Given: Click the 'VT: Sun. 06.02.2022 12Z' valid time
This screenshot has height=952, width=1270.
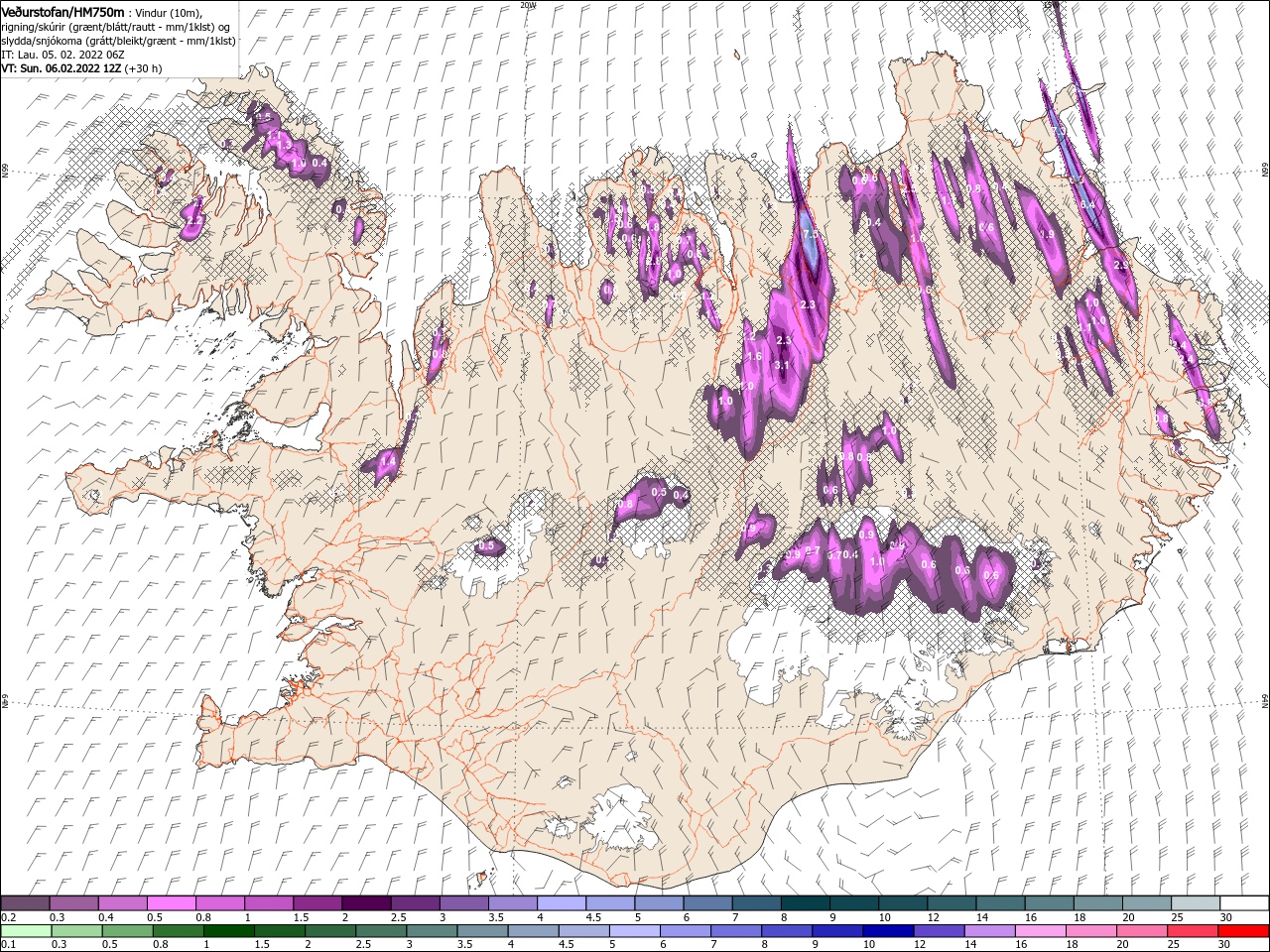Looking at the screenshot, I should point(61,68).
